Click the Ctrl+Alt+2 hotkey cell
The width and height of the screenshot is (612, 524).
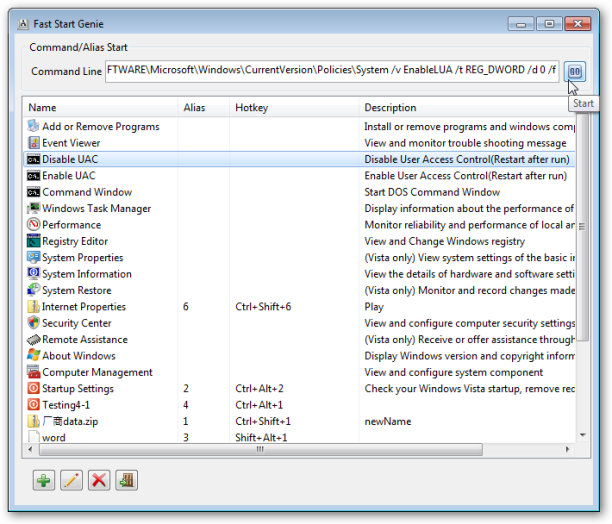[x=259, y=389]
